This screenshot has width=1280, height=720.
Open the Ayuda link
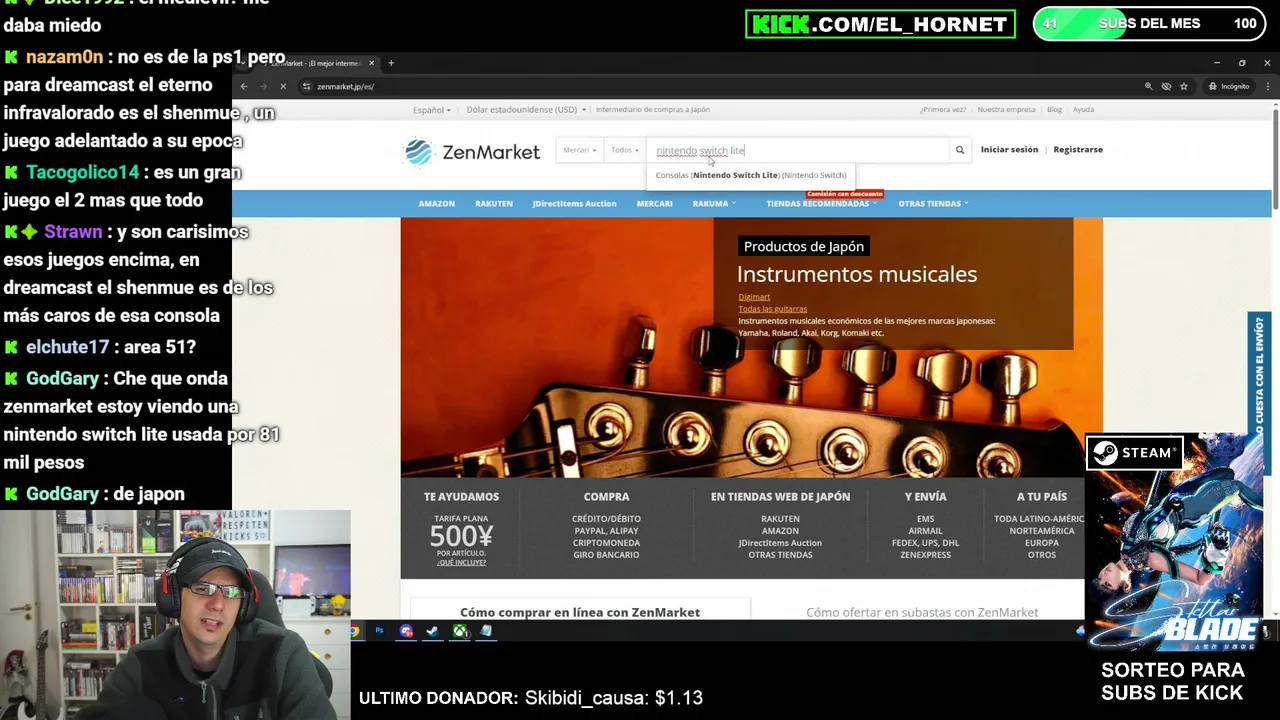(x=1083, y=110)
